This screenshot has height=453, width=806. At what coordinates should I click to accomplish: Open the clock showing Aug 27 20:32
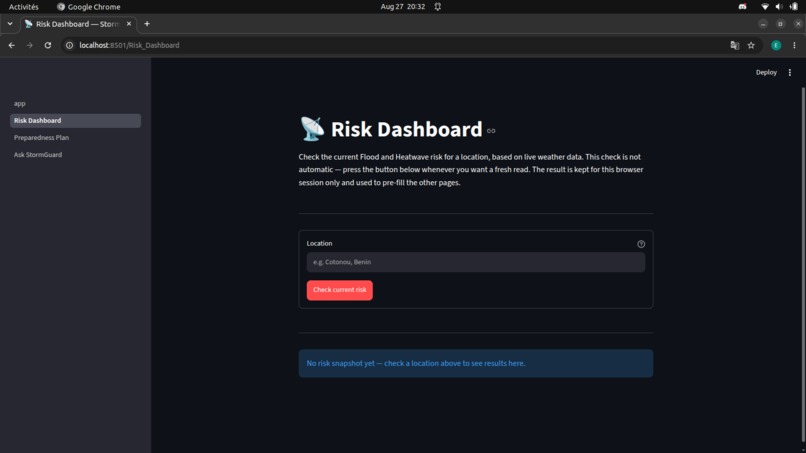402,7
